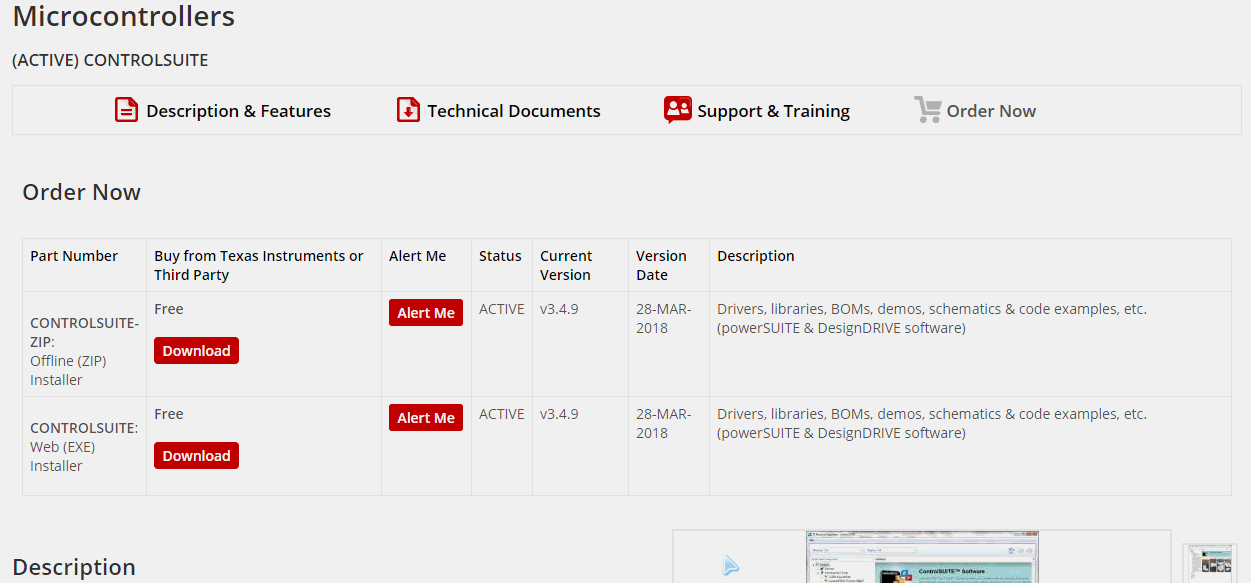
Task: Click the "Current Version" column header
Action: pyautogui.click(x=566, y=265)
